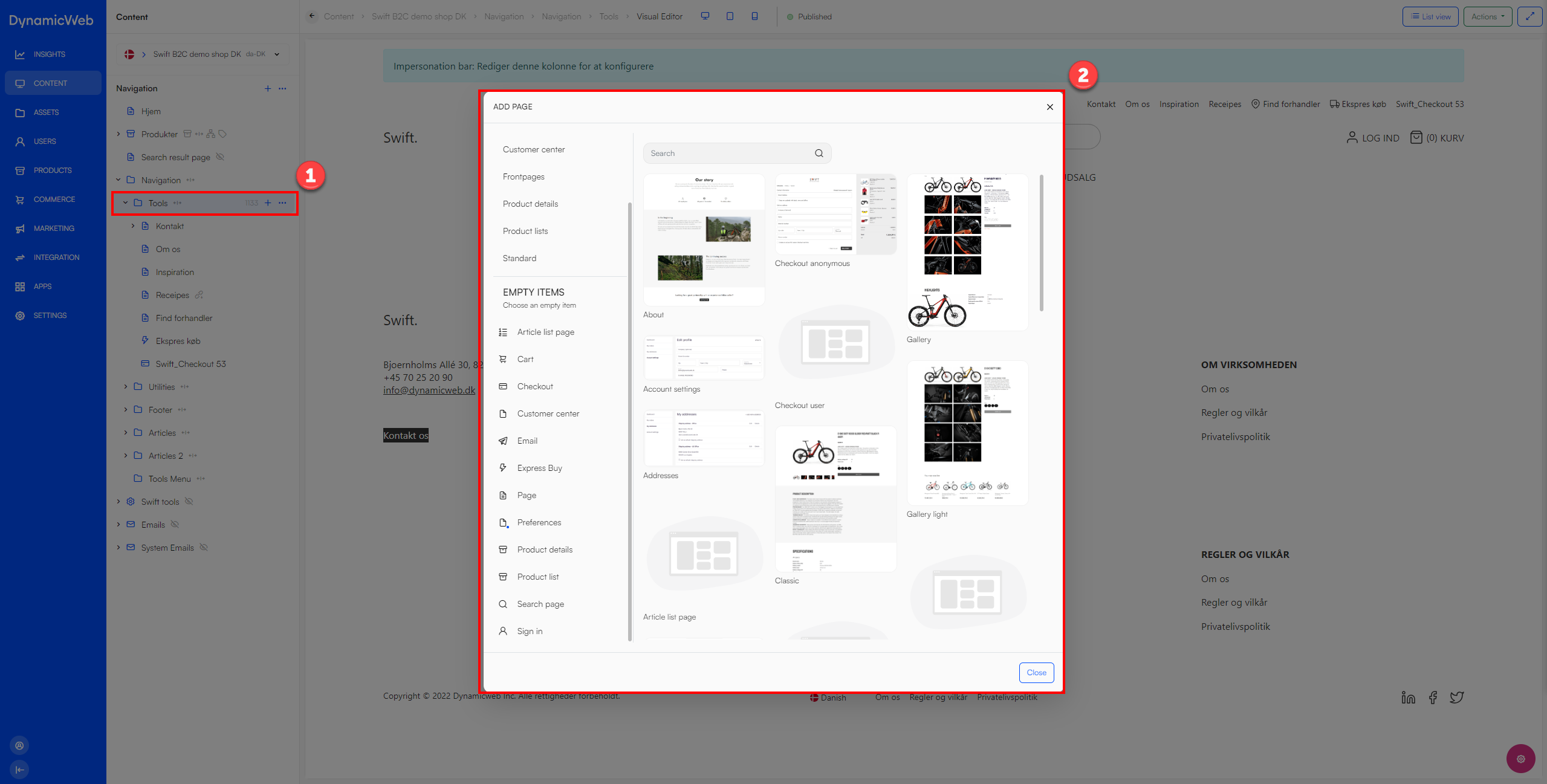Open the Swift B2C demo shop language dropdown
Image resolution: width=1547 pixels, height=784 pixels.
click(x=277, y=54)
